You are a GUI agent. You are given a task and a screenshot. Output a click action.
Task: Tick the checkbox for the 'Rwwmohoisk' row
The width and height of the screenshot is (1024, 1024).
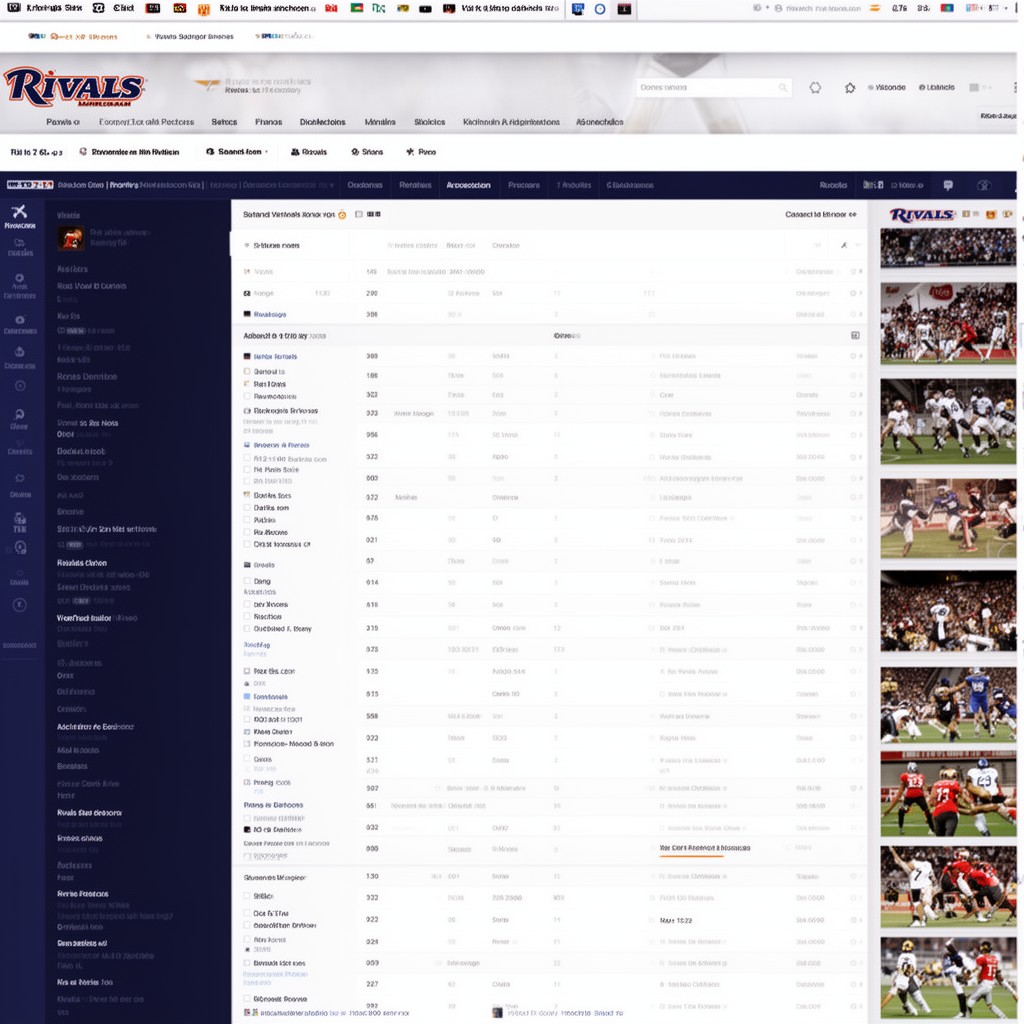247,396
